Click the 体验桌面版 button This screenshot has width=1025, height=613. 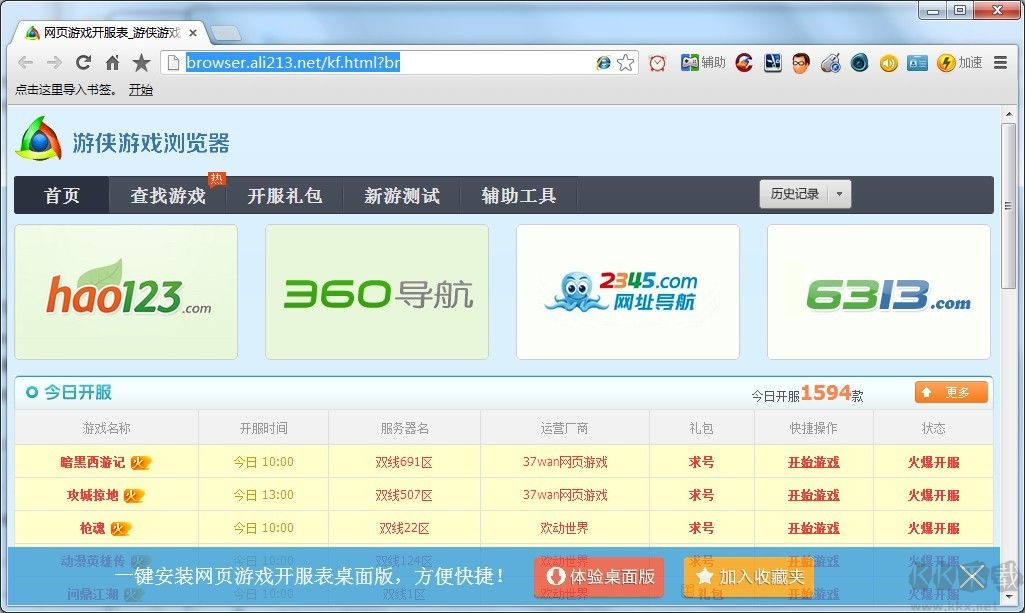[x=597, y=577]
